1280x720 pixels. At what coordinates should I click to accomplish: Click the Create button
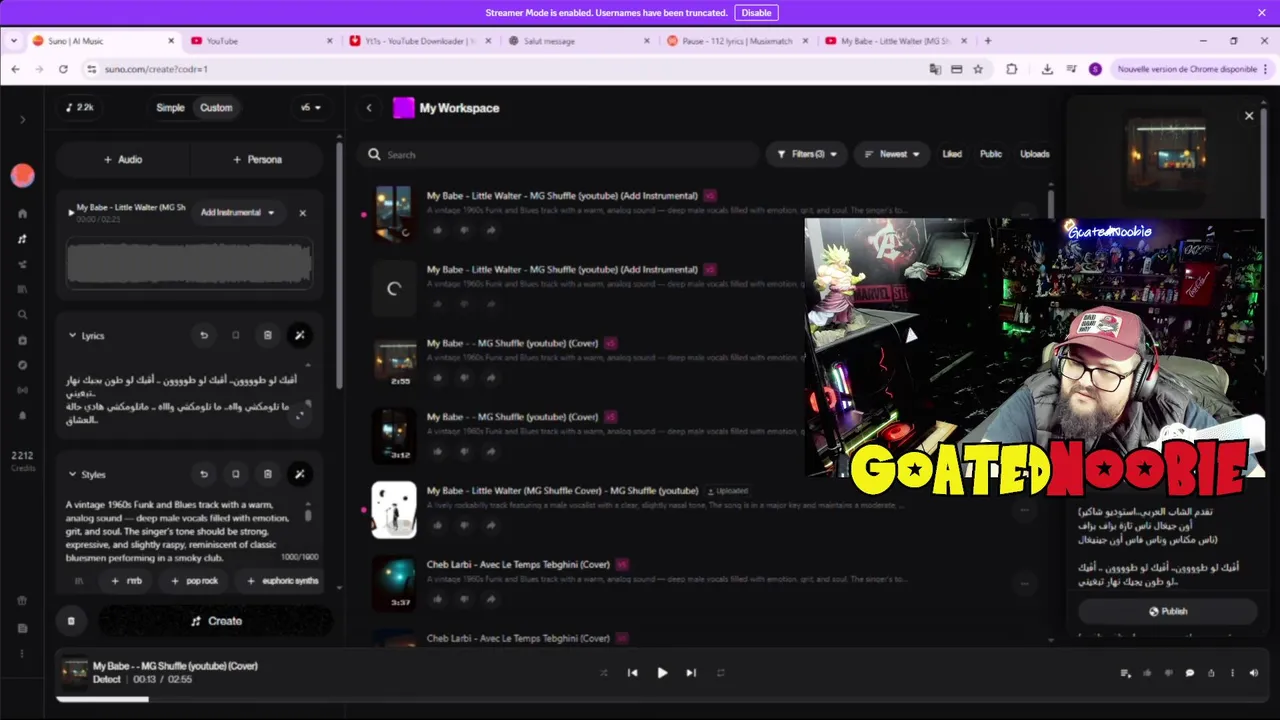[216, 621]
